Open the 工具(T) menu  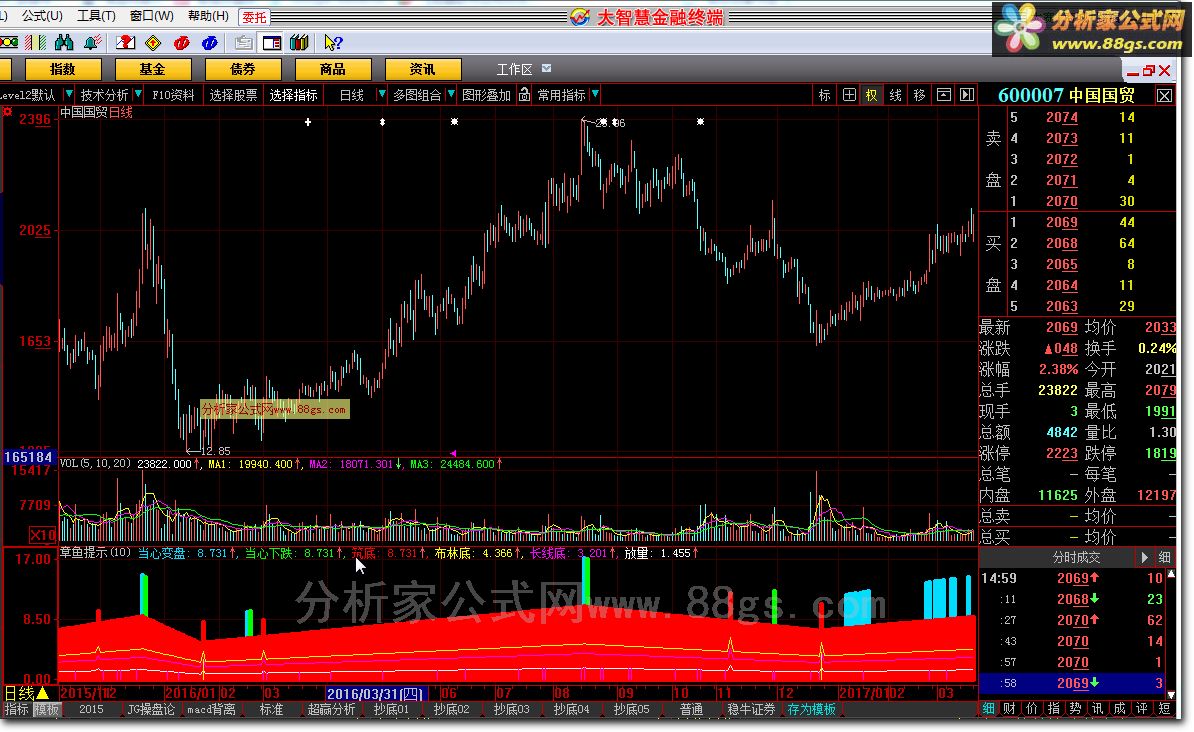(96, 16)
